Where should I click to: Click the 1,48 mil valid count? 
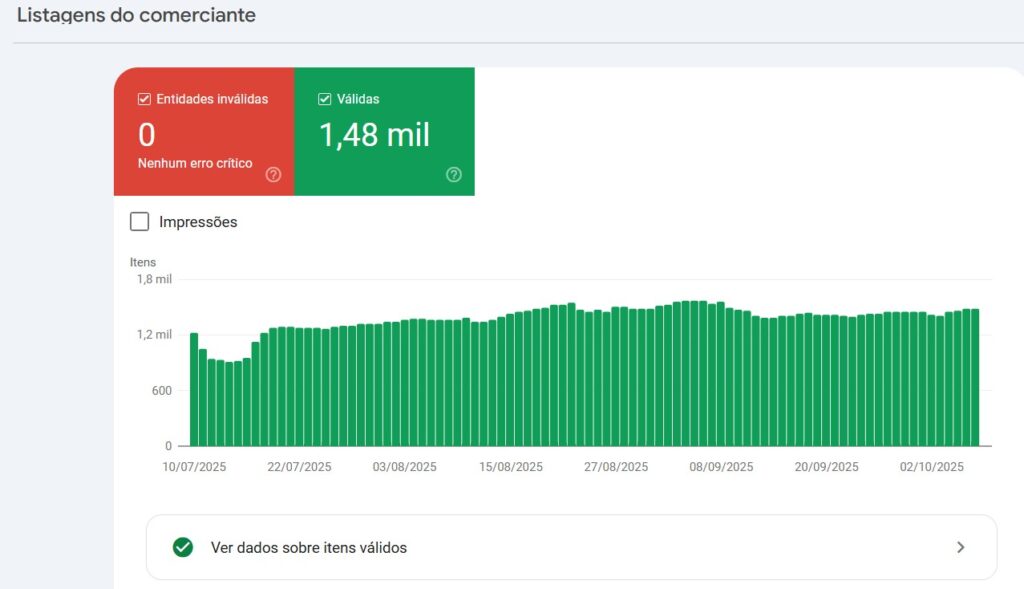(374, 135)
